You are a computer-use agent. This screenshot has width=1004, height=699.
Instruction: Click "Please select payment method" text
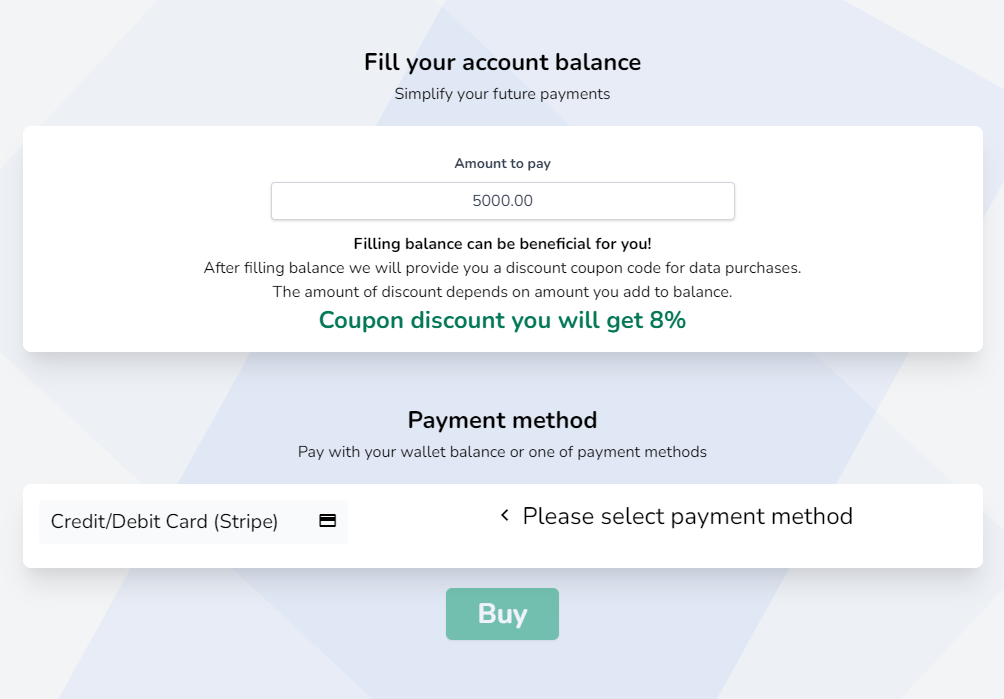687,516
